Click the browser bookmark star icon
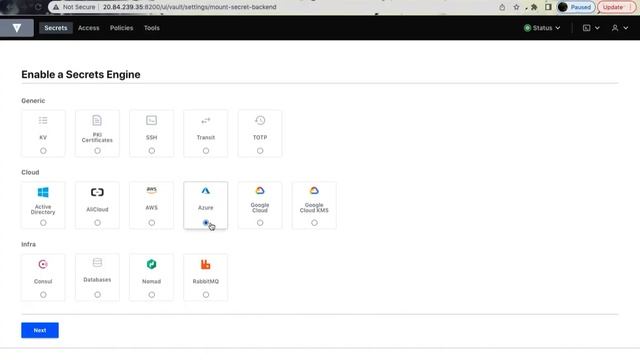This screenshot has width=640, height=360. (x=516, y=7)
